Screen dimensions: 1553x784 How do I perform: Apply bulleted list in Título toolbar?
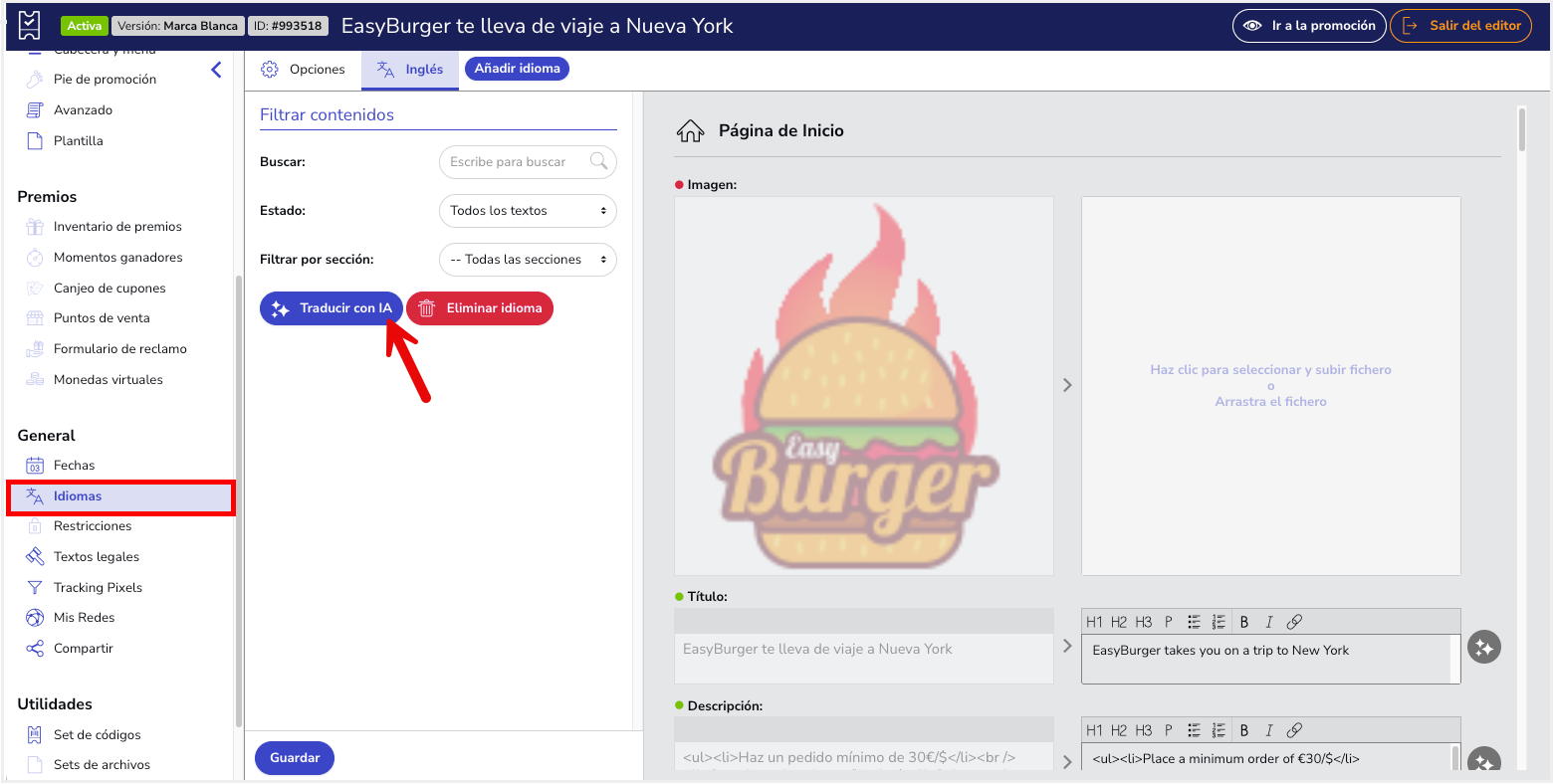point(1194,622)
